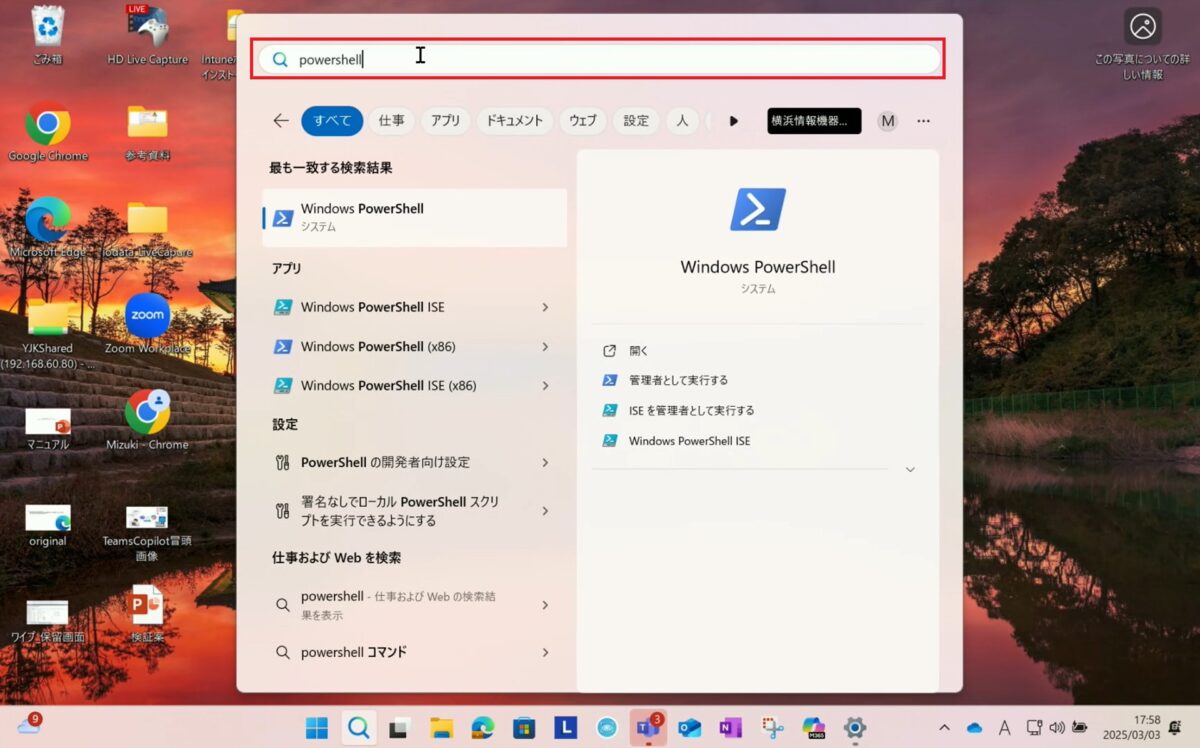Screen dimensions: 1200x748
Task: Open Outlook from the taskbar
Action: (688, 726)
